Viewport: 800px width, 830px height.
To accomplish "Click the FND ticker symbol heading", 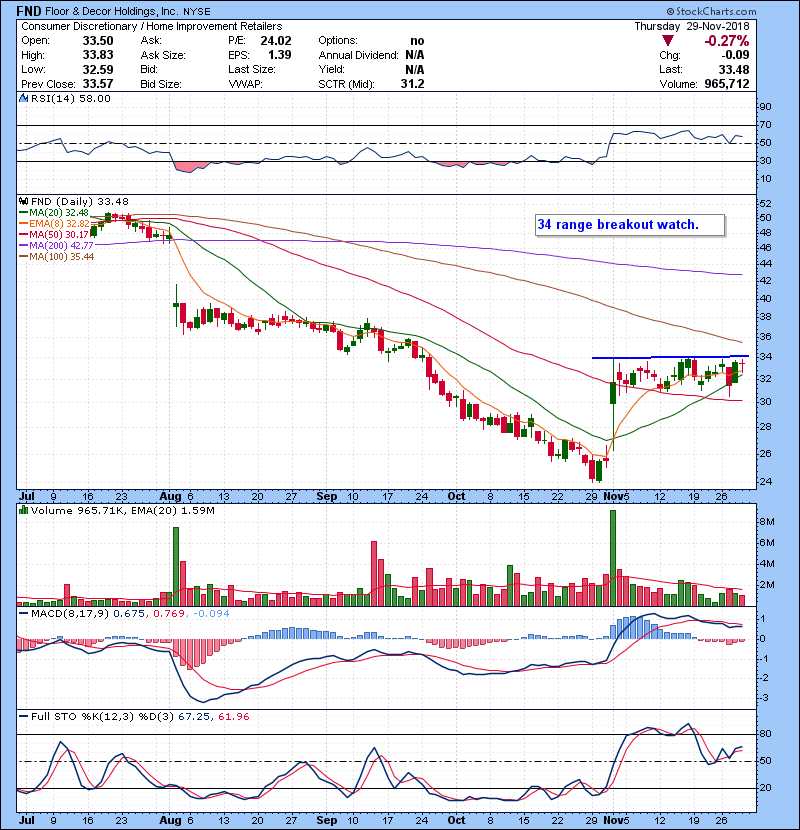I will click(29, 11).
